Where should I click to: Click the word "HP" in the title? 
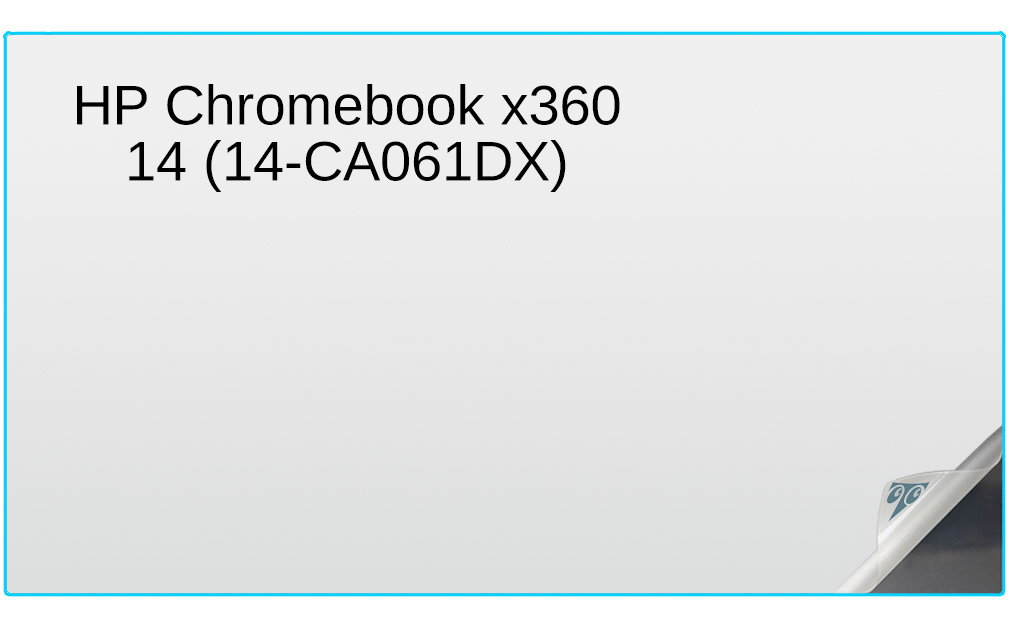(x=111, y=106)
